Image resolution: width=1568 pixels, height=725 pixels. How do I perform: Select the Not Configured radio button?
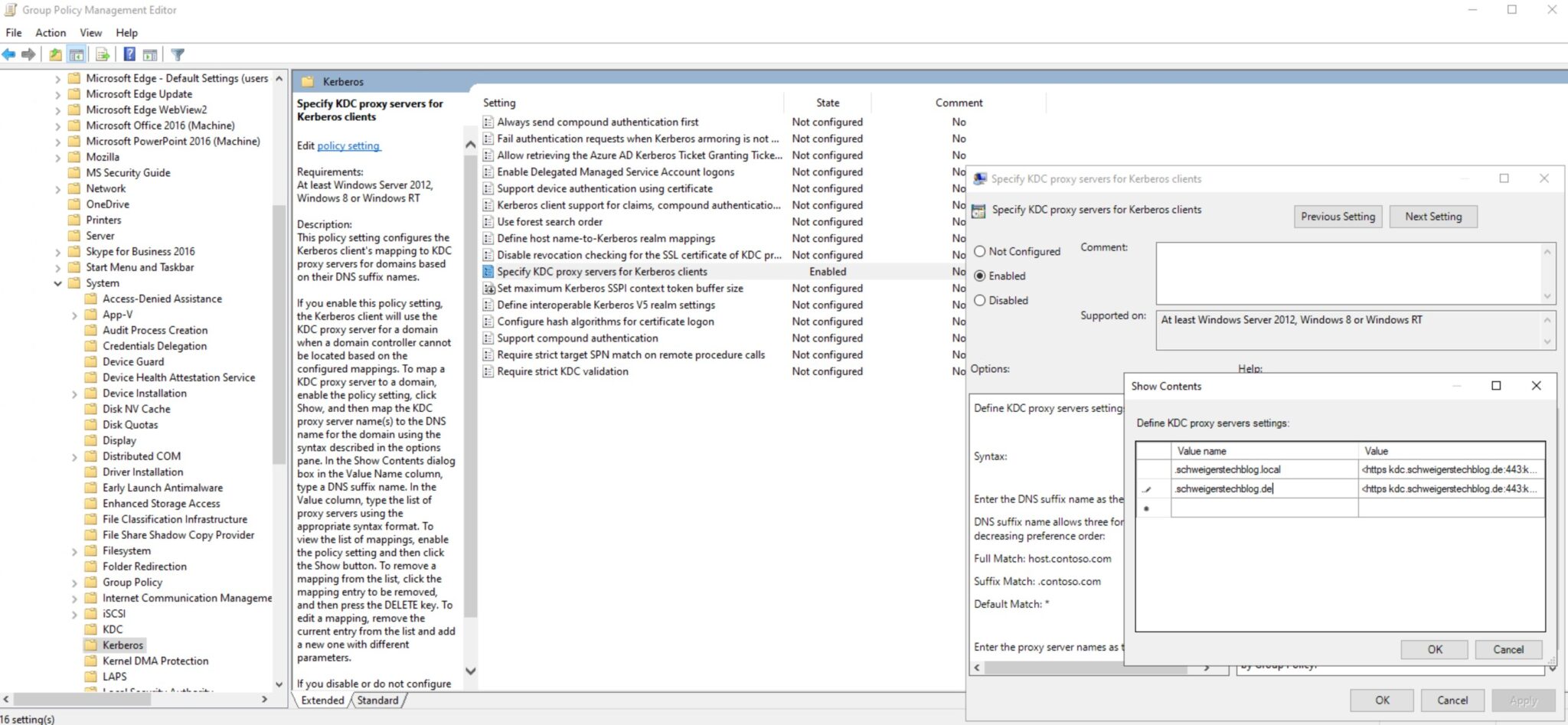click(x=980, y=251)
